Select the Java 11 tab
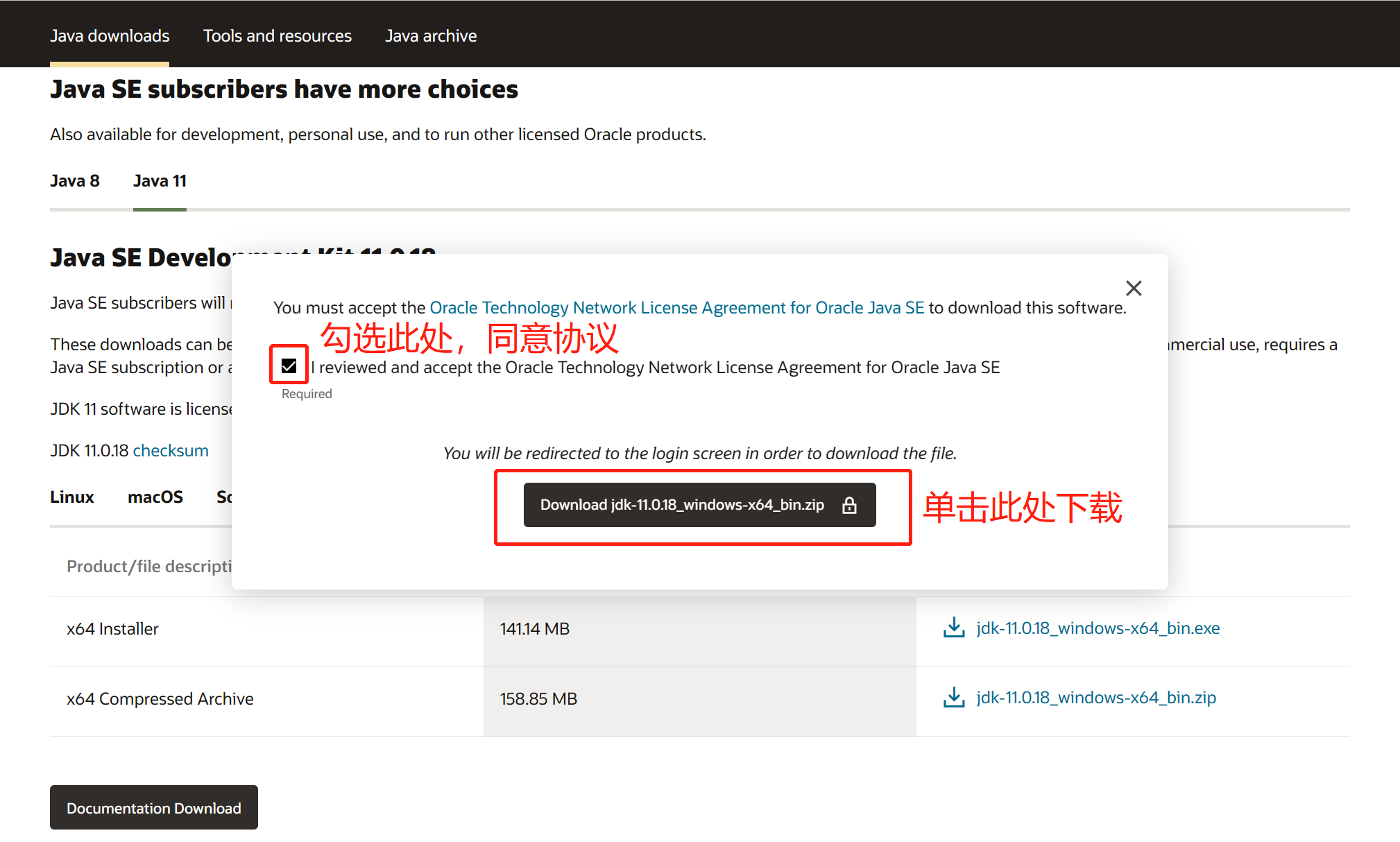 [x=160, y=181]
